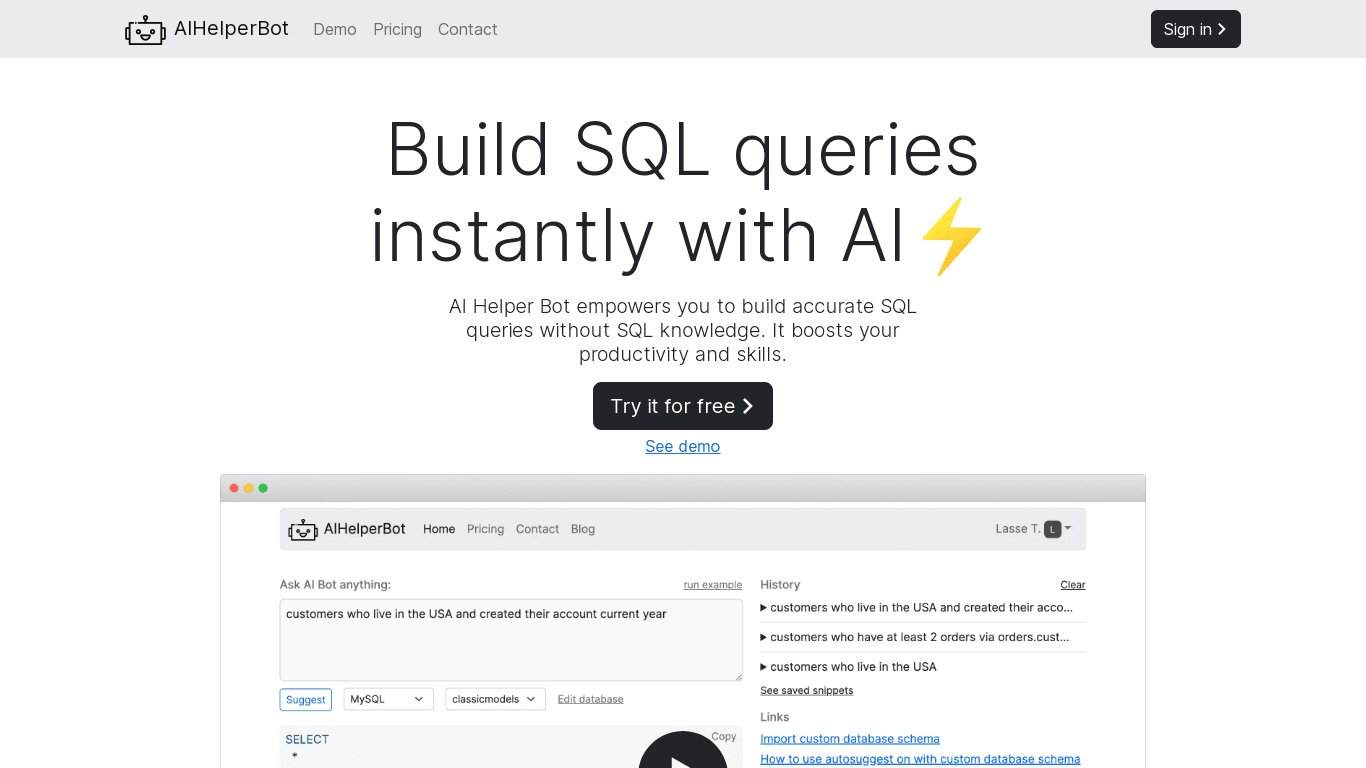Click the chevron arrow on Sign in button
This screenshot has height=768, width=1366.
[x=1222, y=29]
